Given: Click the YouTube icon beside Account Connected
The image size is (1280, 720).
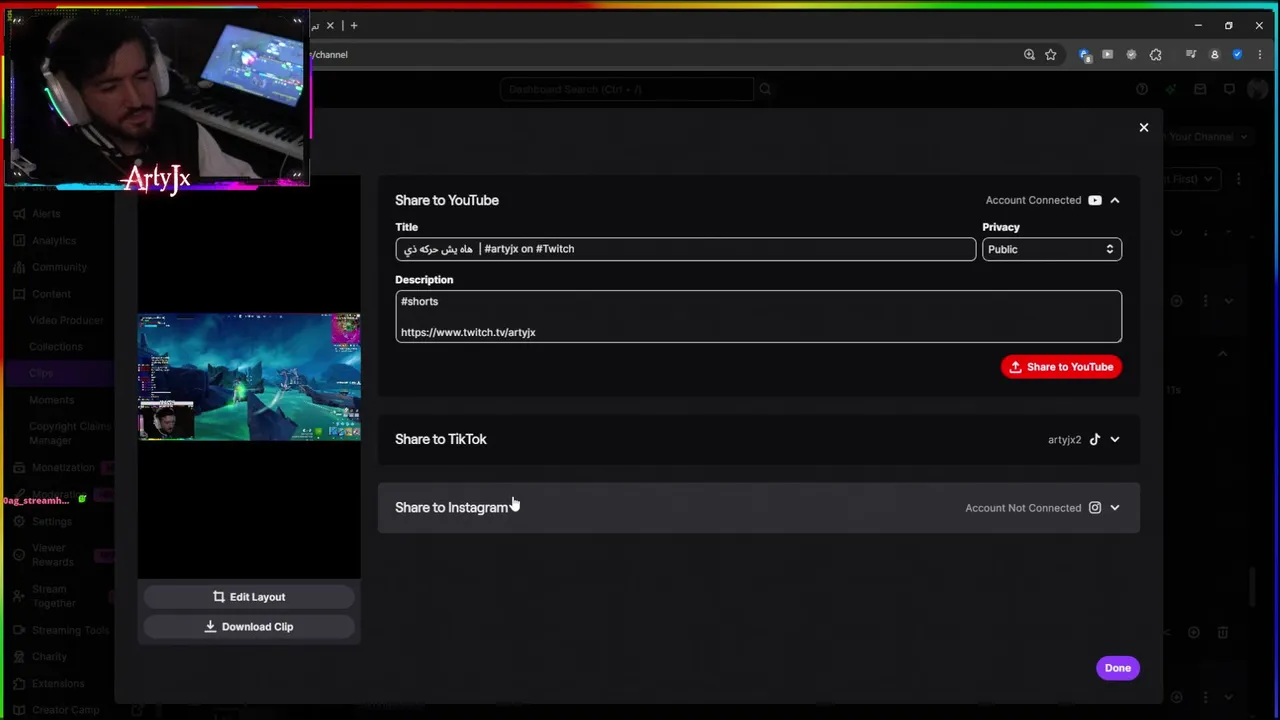Looking at the screenshot, I should coord(1095,200).
